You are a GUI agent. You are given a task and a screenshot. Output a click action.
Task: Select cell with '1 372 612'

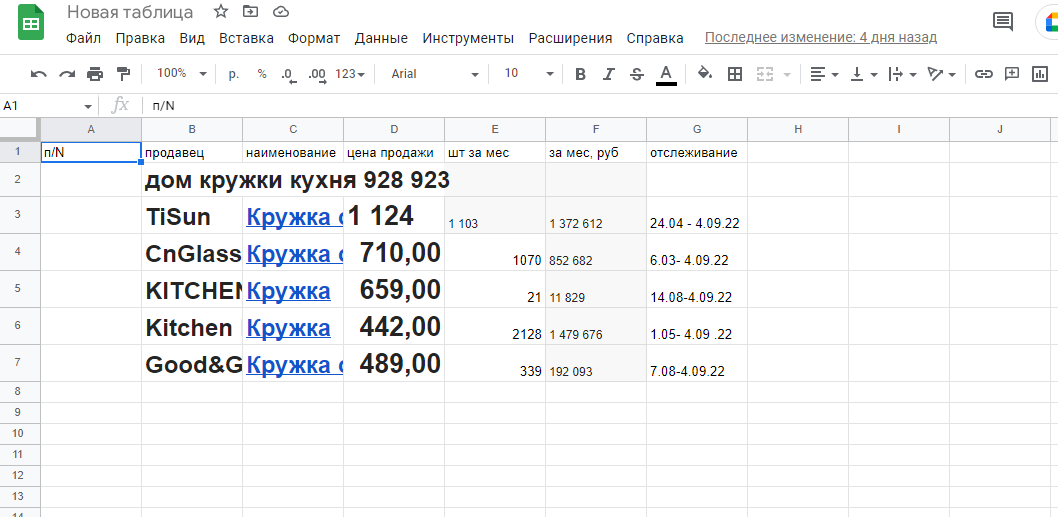(x=596, y=215)
